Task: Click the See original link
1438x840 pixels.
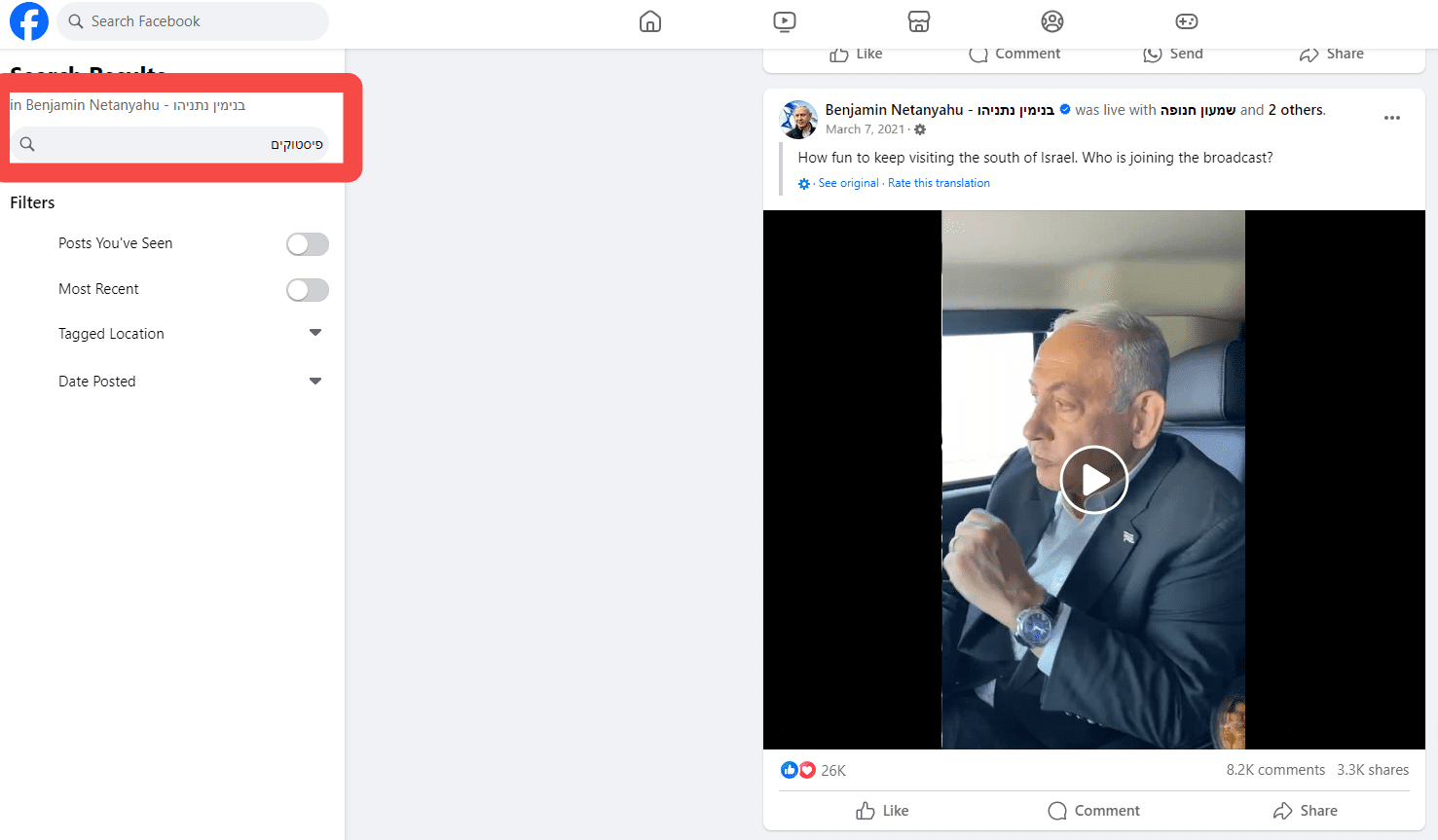Action: [848, 183]
